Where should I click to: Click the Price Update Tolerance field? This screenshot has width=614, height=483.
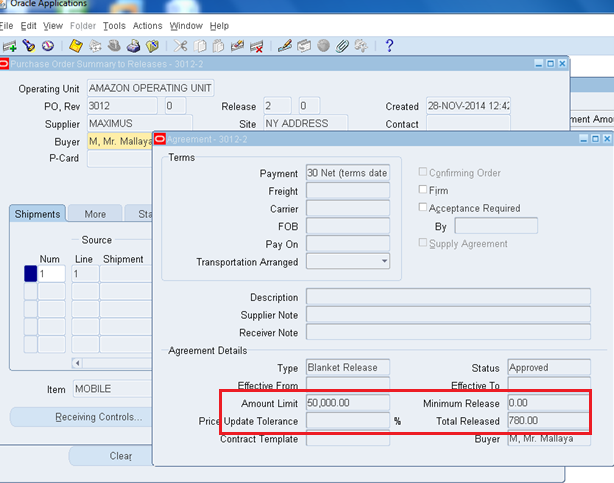348,420
